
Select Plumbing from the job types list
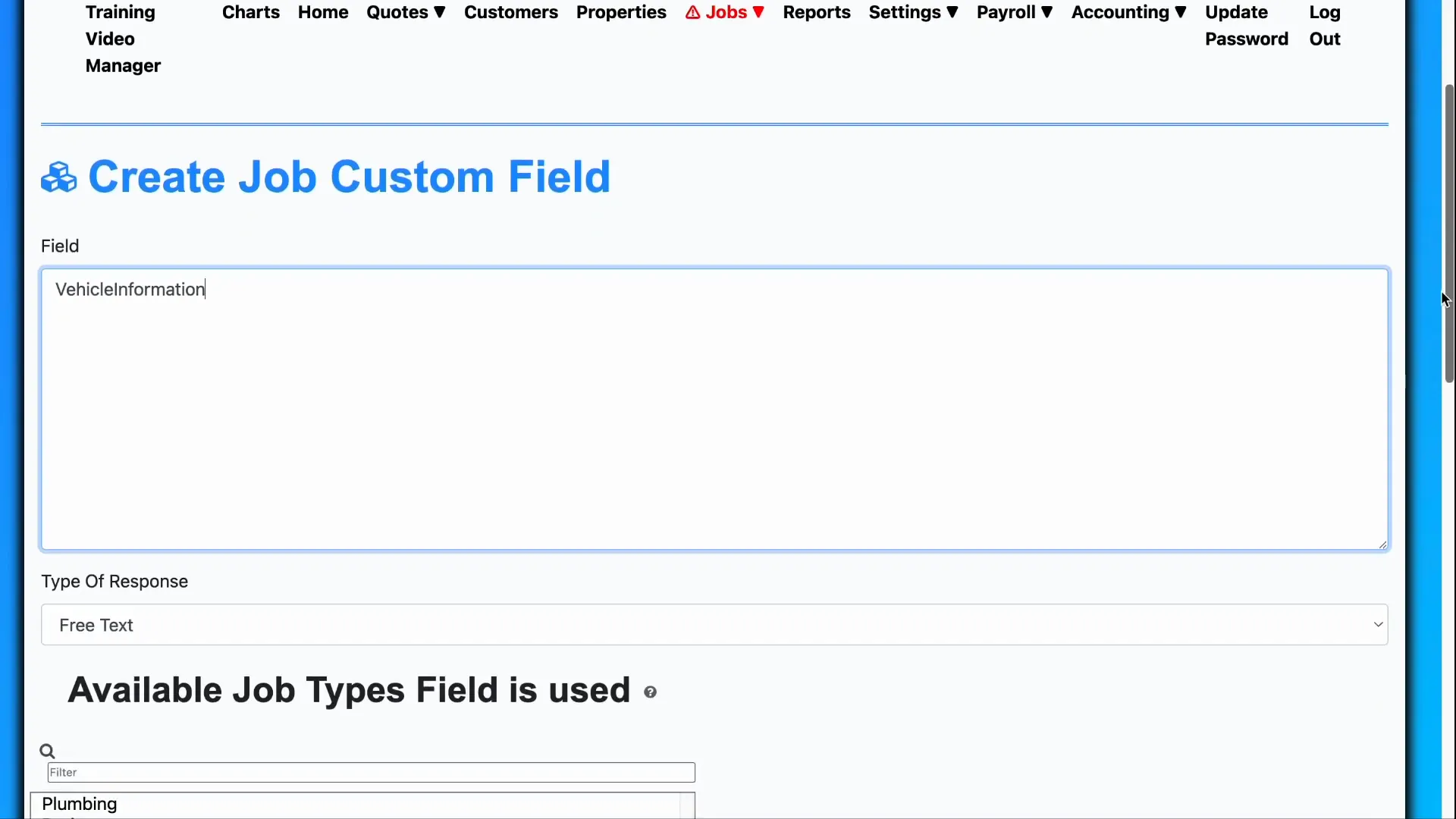80,803
